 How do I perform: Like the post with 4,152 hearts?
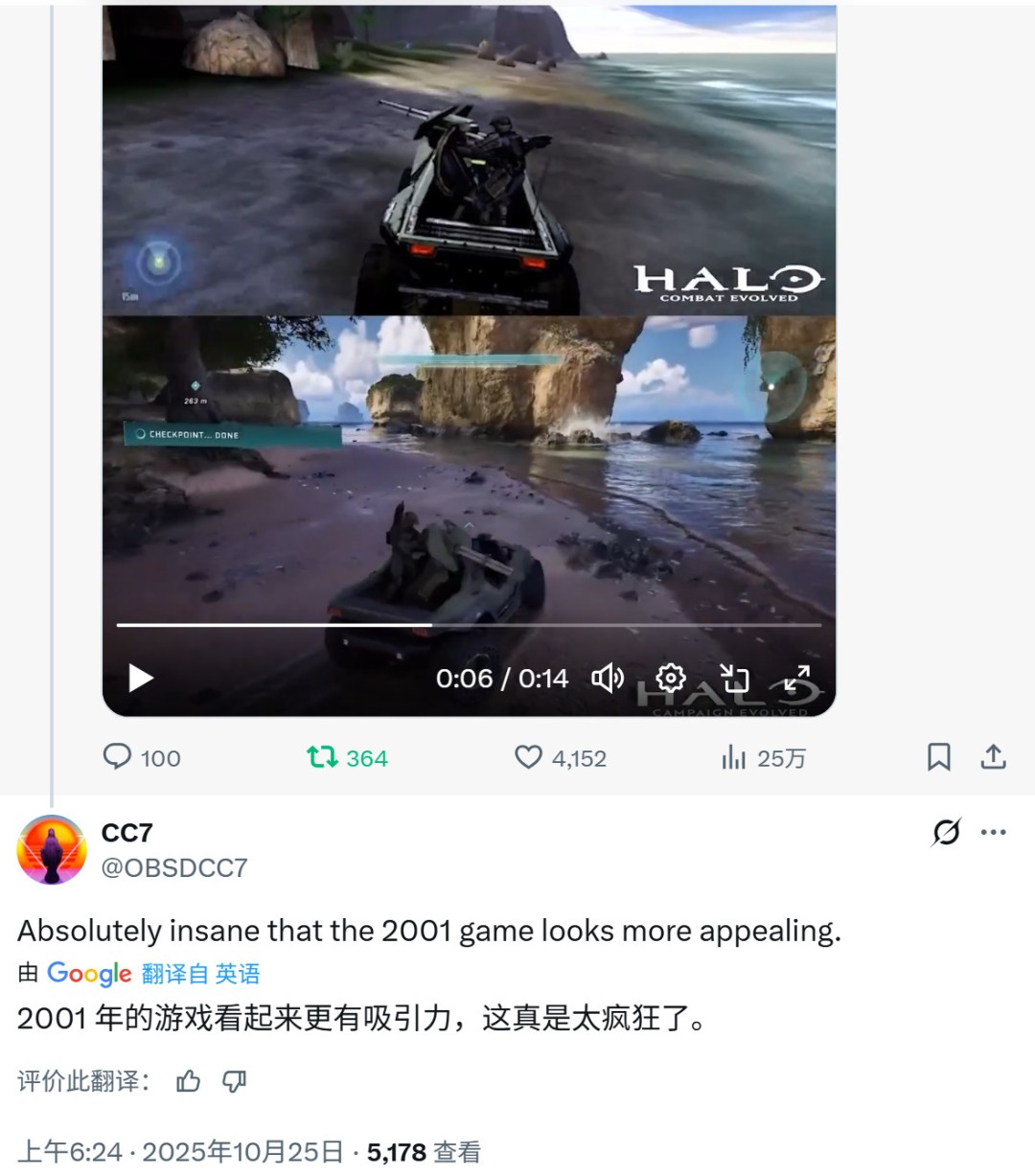pyautogui.click(x=561, y=757)
